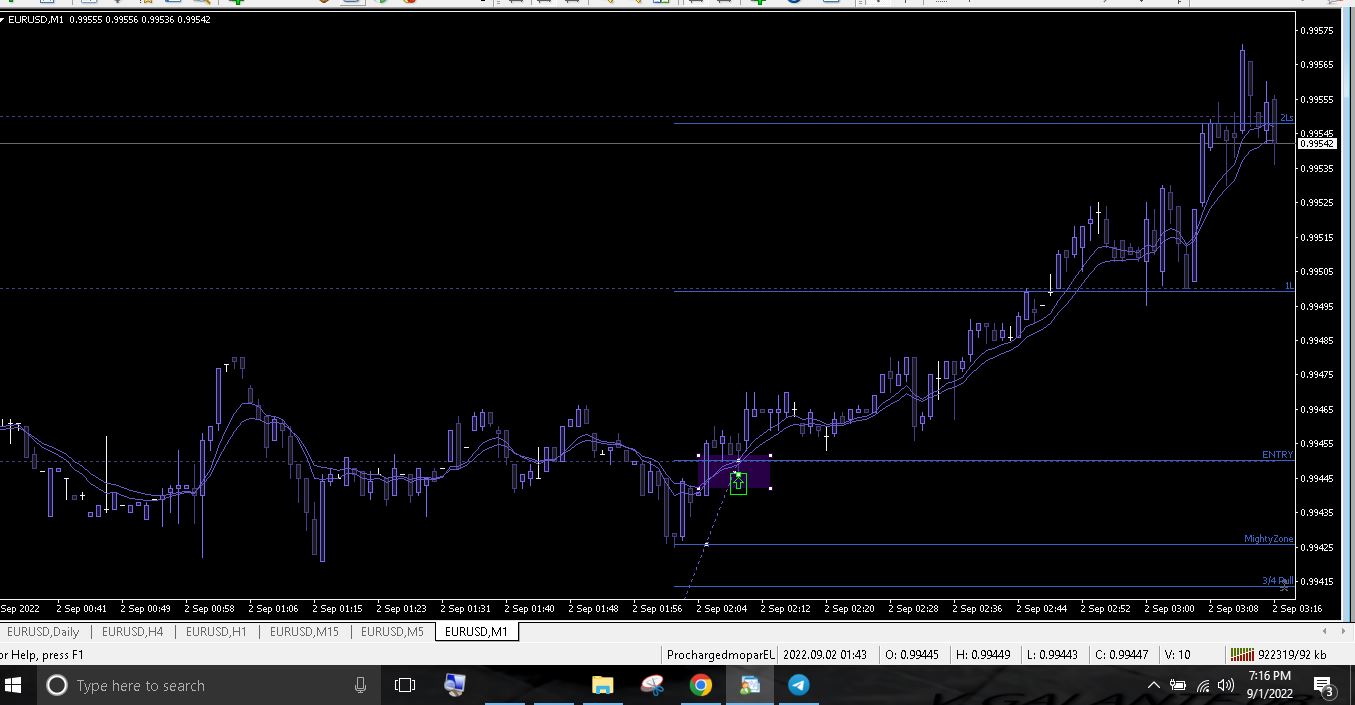1355x705 pixels.
Task: Open the Paint app icon on the taskbar
Action: click(x=652, y=685)
